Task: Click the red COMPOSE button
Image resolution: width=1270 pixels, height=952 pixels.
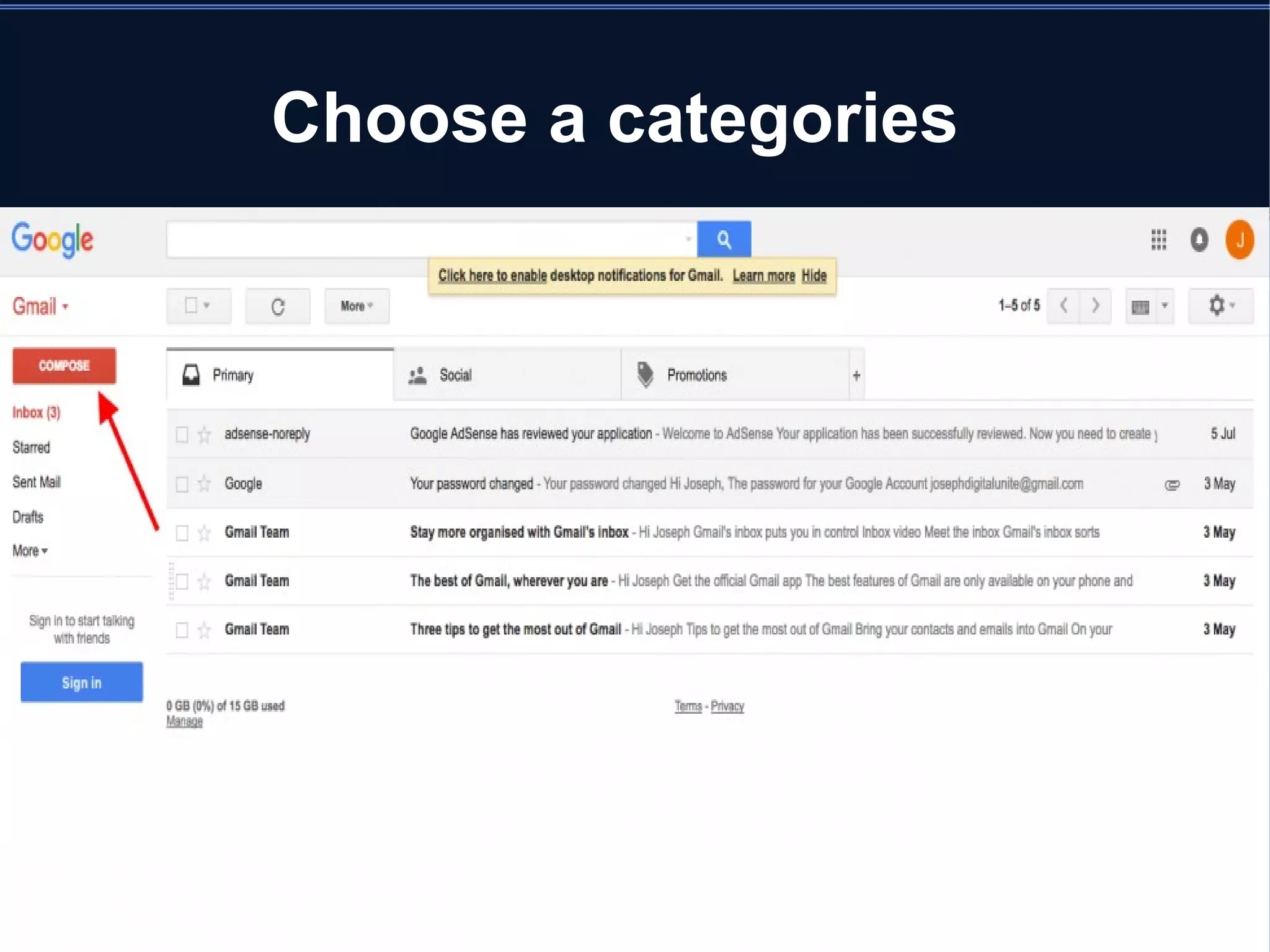Action: coord(64,366)
